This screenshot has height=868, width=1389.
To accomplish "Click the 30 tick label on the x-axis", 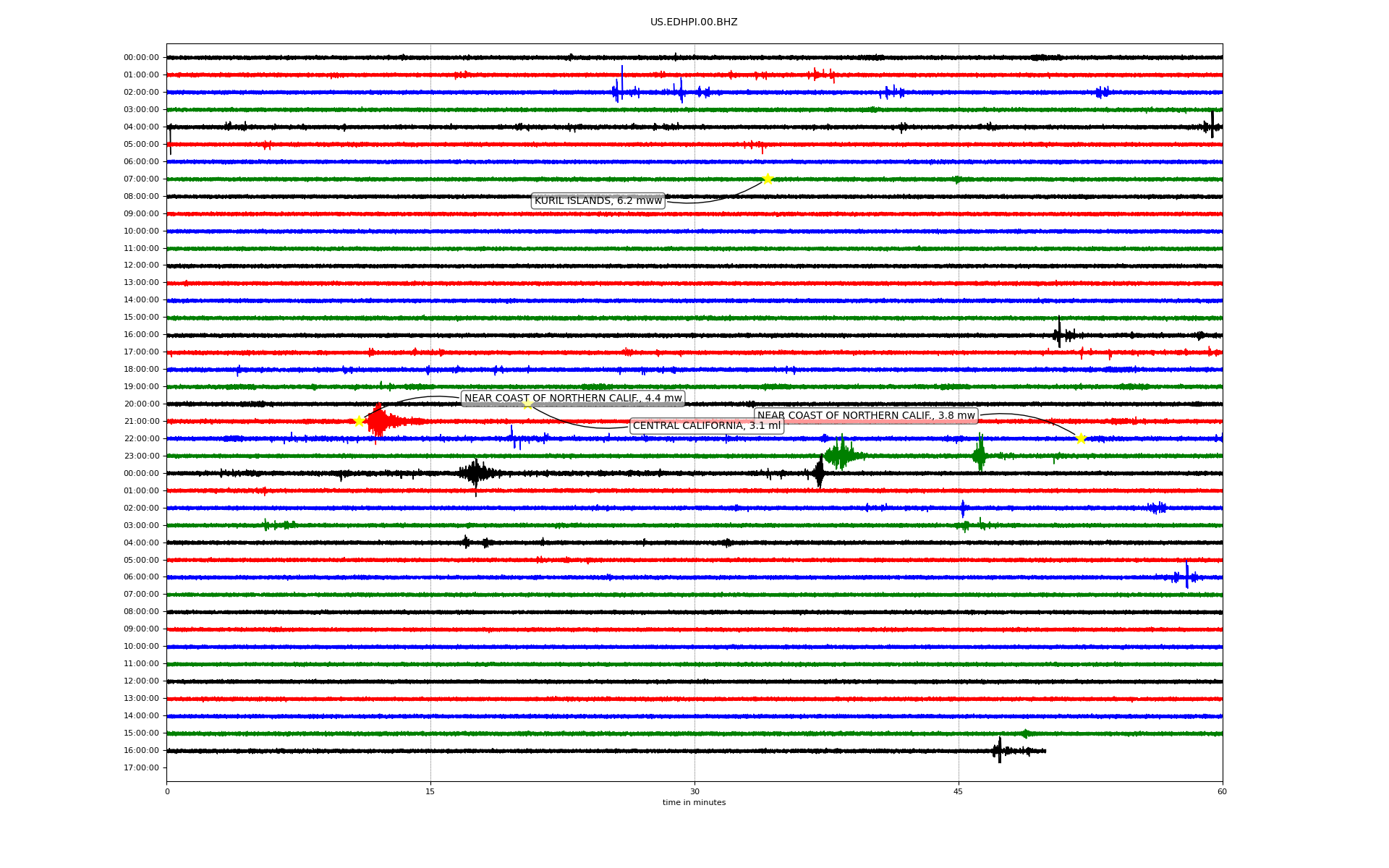I will 694,791.
